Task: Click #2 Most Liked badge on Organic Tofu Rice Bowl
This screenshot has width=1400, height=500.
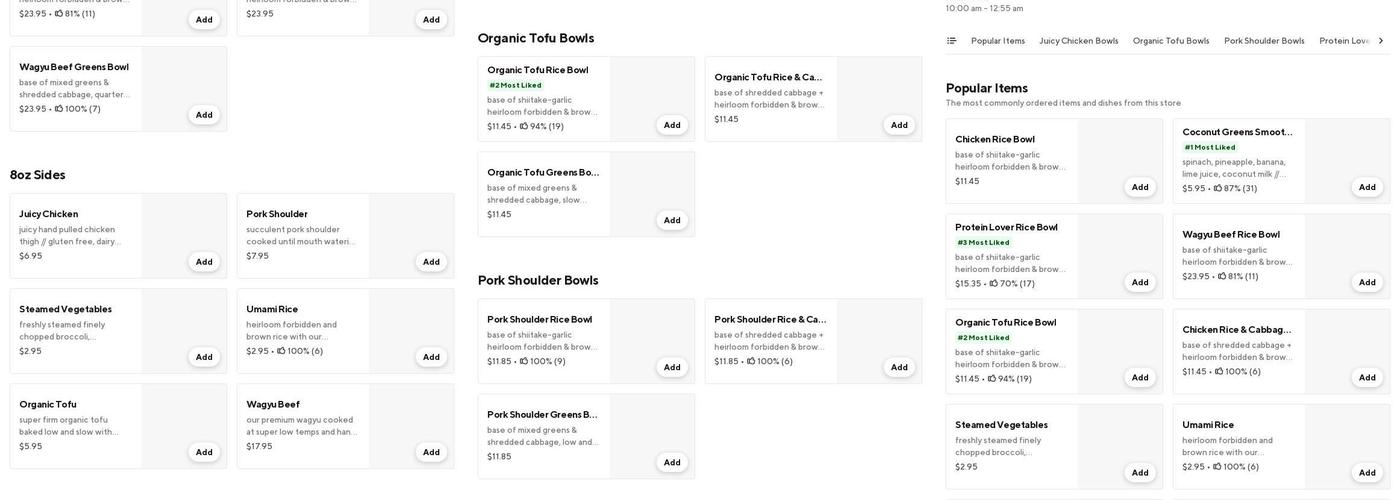Action: tap(516, 85)
